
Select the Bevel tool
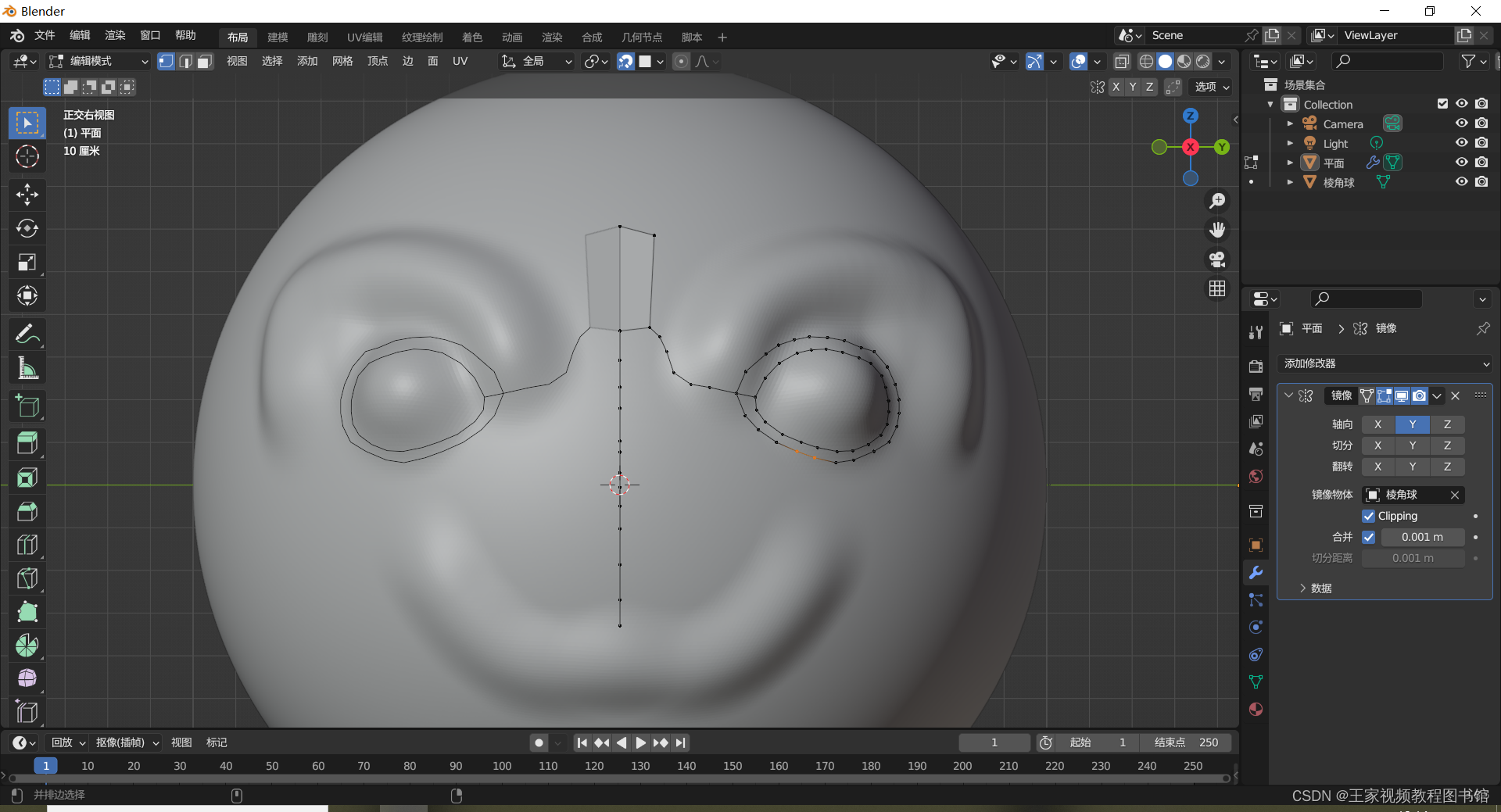tap(27, 511)
